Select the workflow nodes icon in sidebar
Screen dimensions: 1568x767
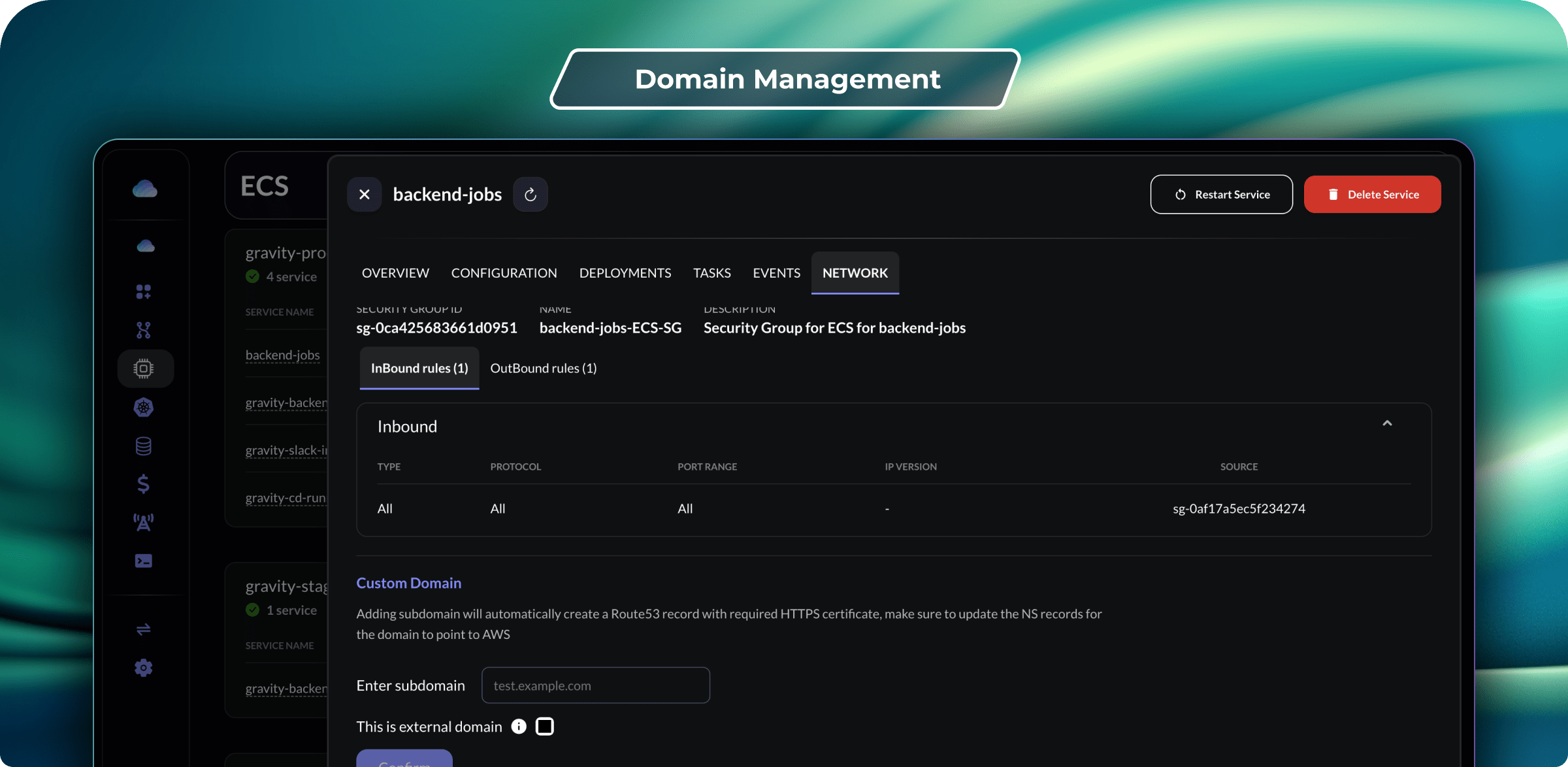click(143, 329)
